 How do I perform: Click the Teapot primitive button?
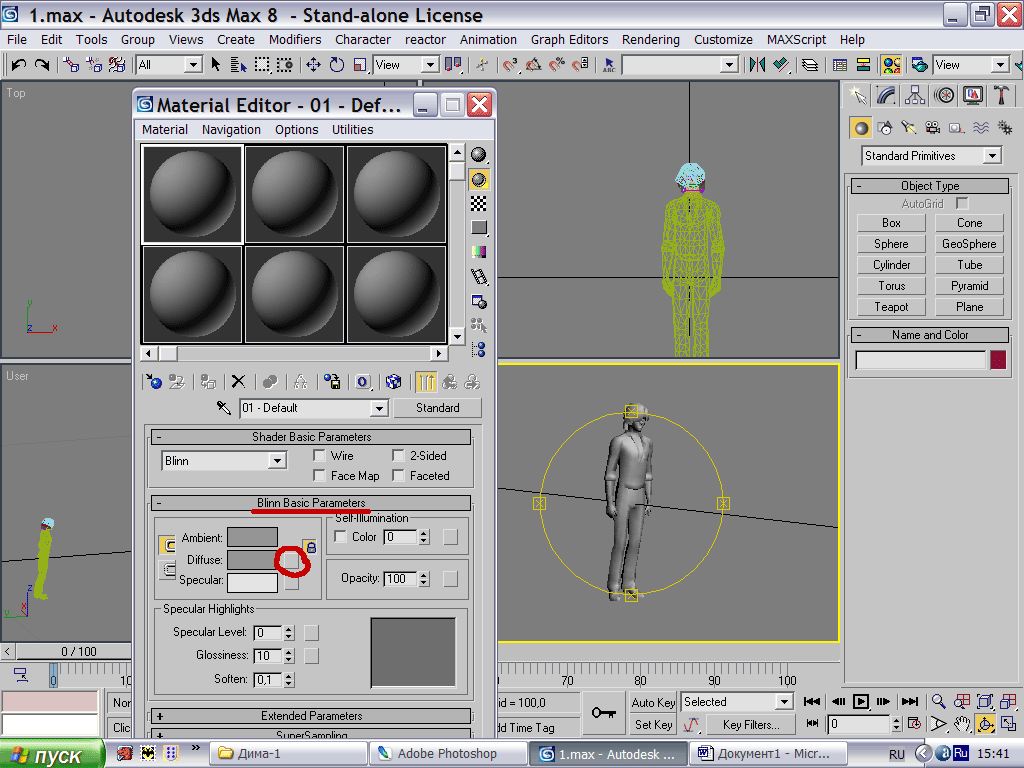(x=891, y=306)
